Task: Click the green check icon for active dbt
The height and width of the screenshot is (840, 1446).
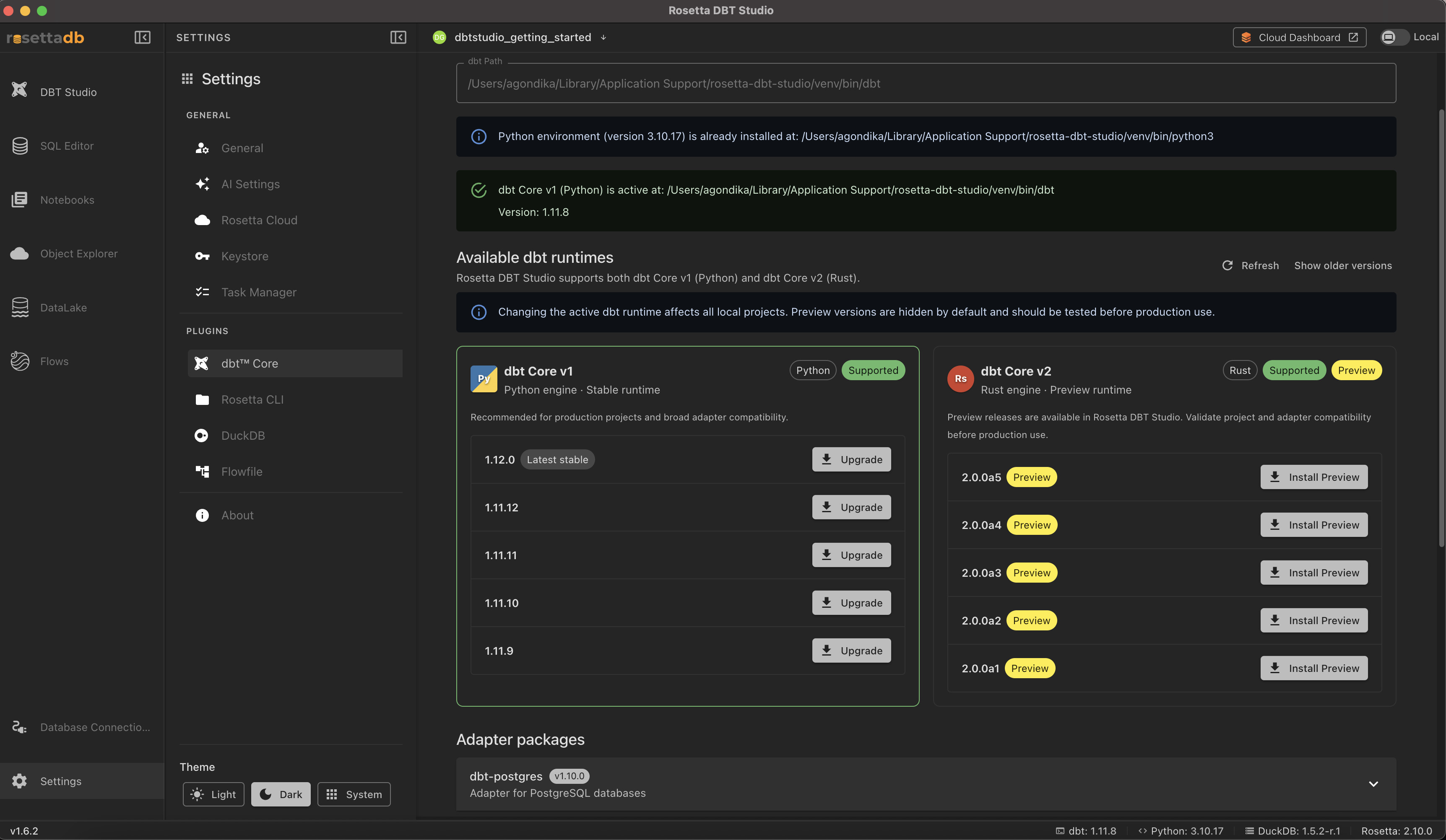Action: click(479, 190)
